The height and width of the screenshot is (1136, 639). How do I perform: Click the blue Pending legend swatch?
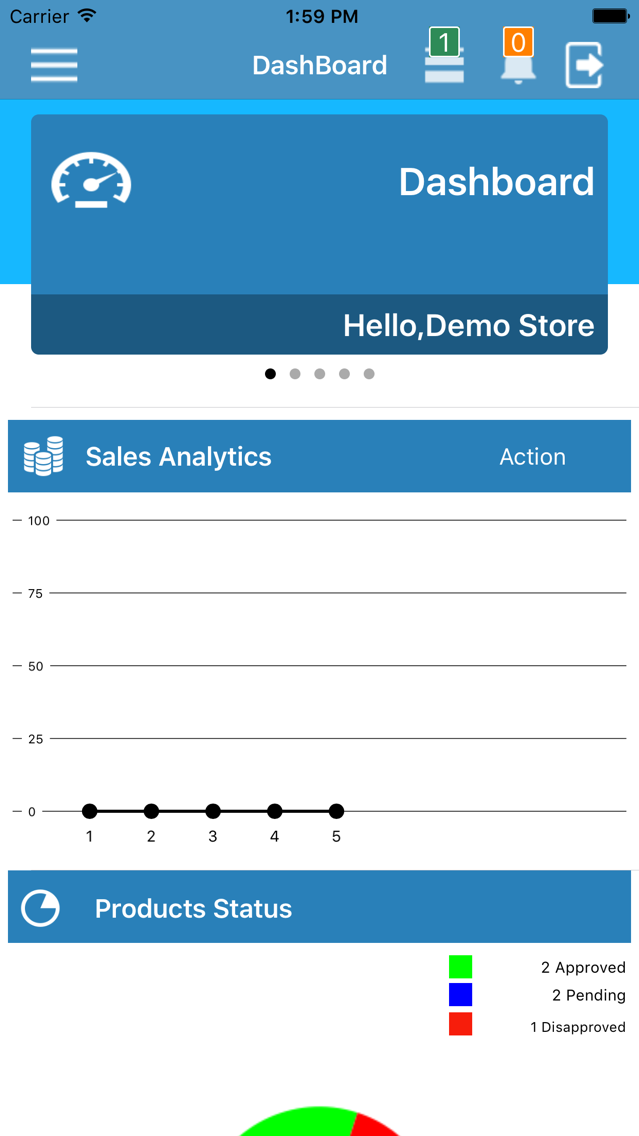460,995
